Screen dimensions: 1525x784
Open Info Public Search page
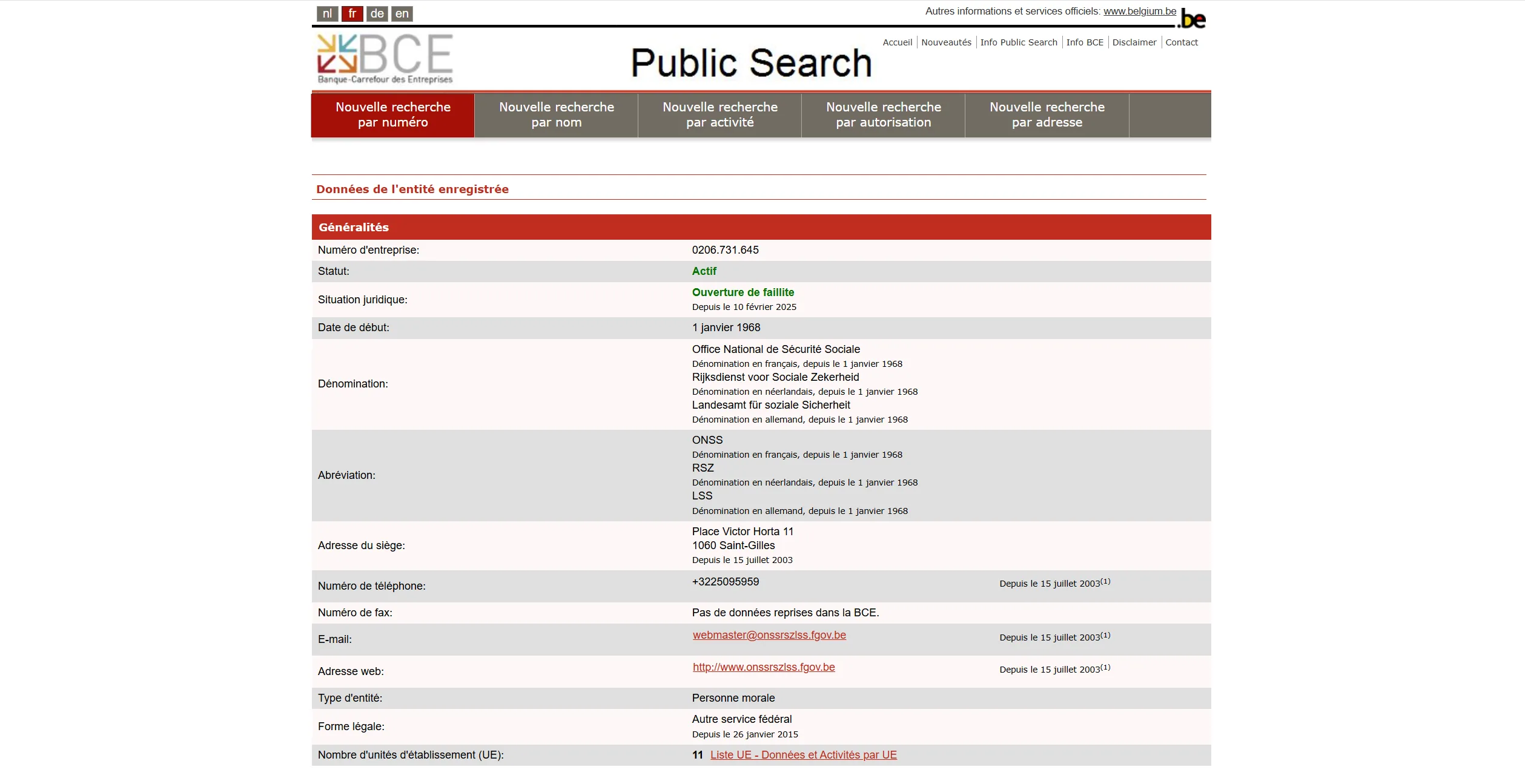point(1019,42)
